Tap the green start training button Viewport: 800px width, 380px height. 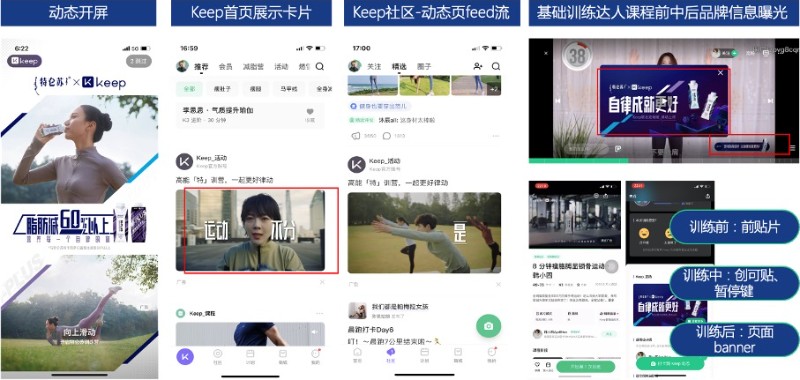585,366
